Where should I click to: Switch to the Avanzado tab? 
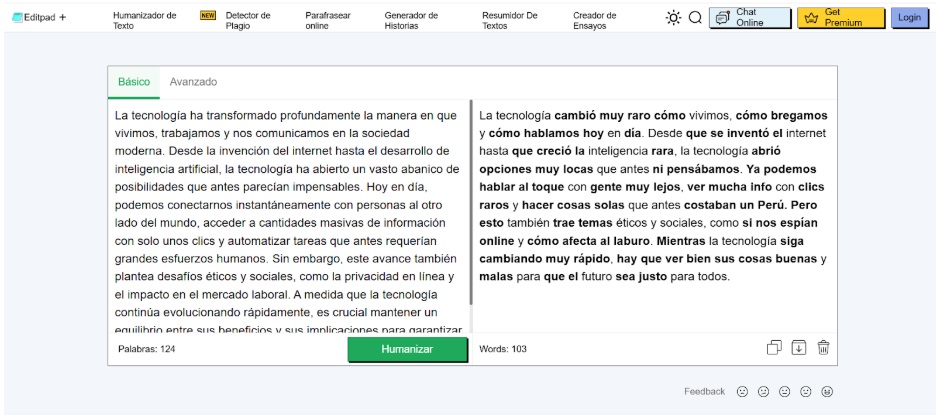click(x=193, y=82)
